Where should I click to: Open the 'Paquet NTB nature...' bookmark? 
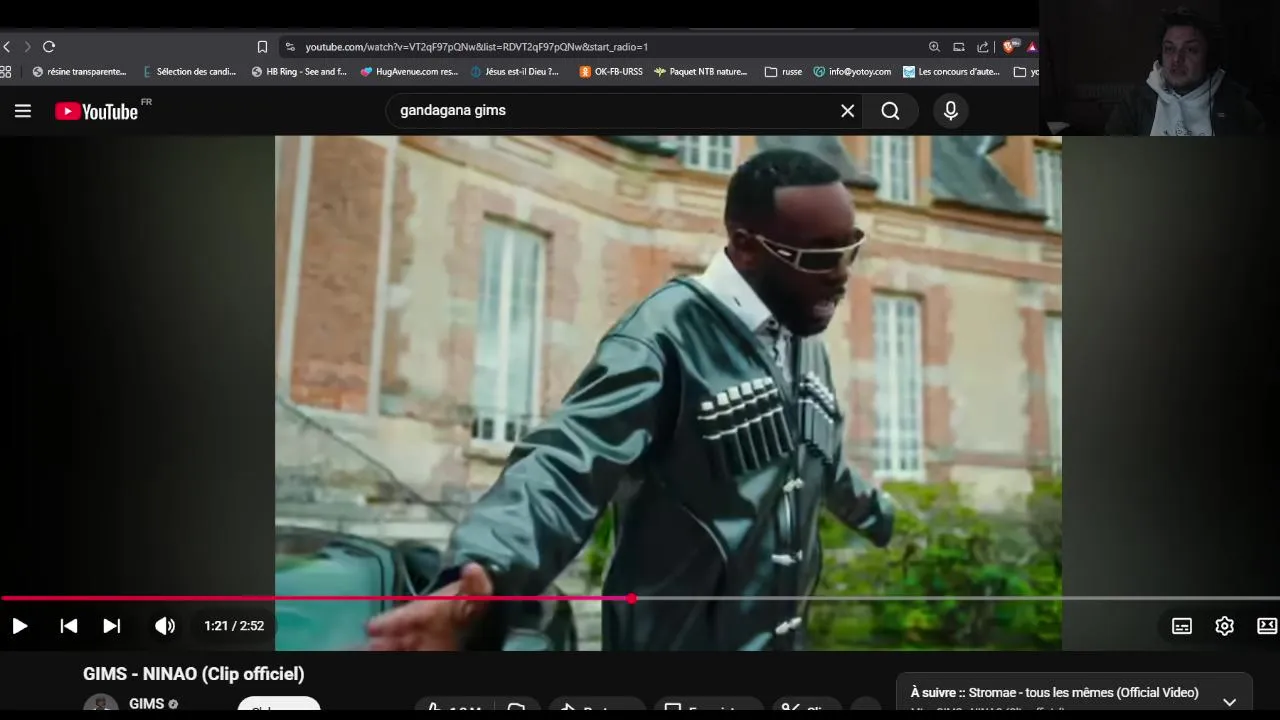[701, 72]
